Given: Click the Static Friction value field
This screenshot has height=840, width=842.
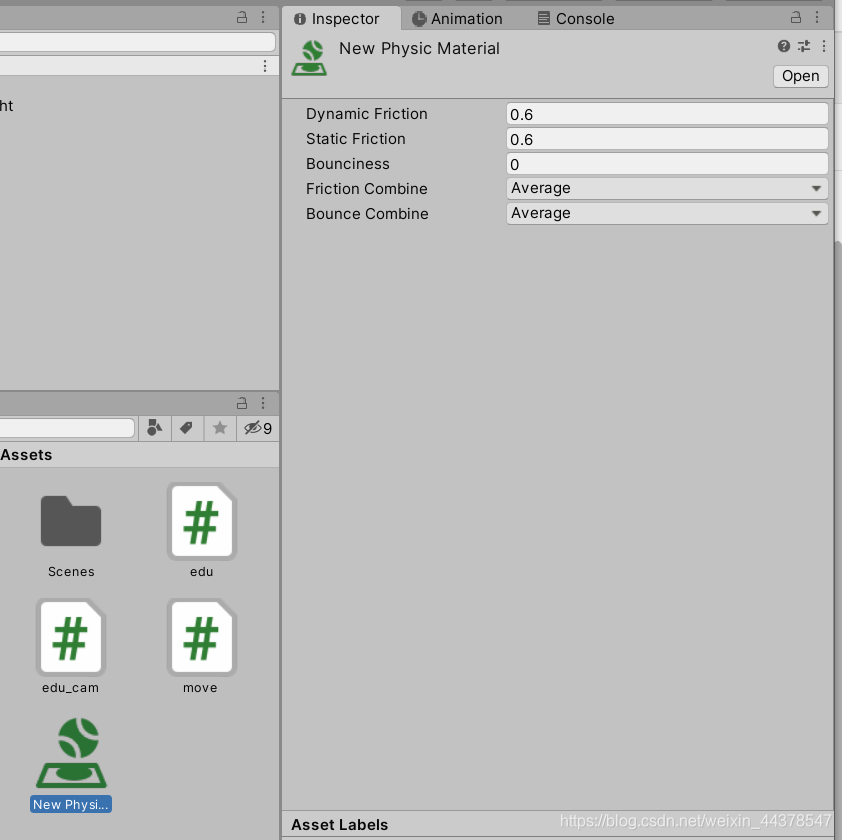Looking at the screenshot, I should (667, 139).
